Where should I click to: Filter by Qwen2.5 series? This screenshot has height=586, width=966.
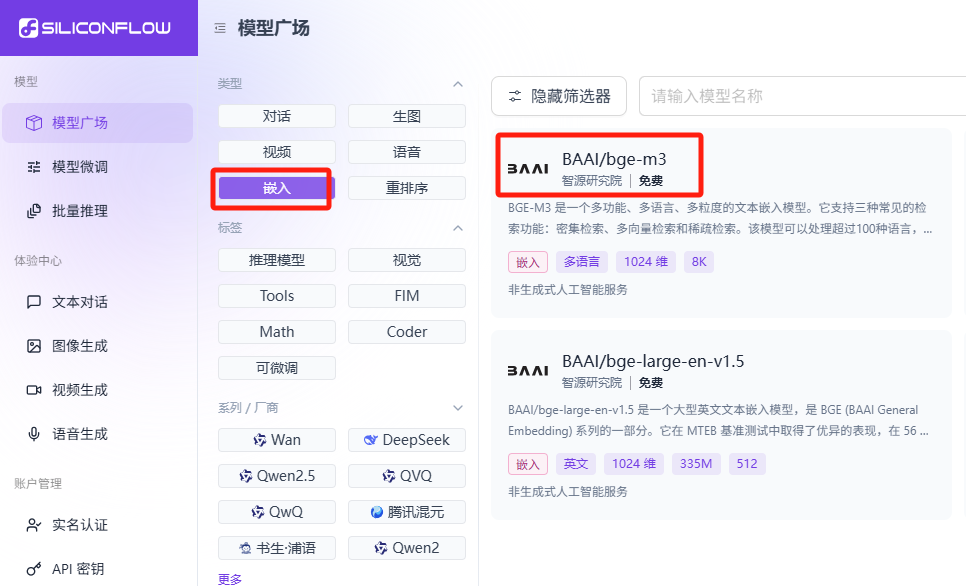277,476
